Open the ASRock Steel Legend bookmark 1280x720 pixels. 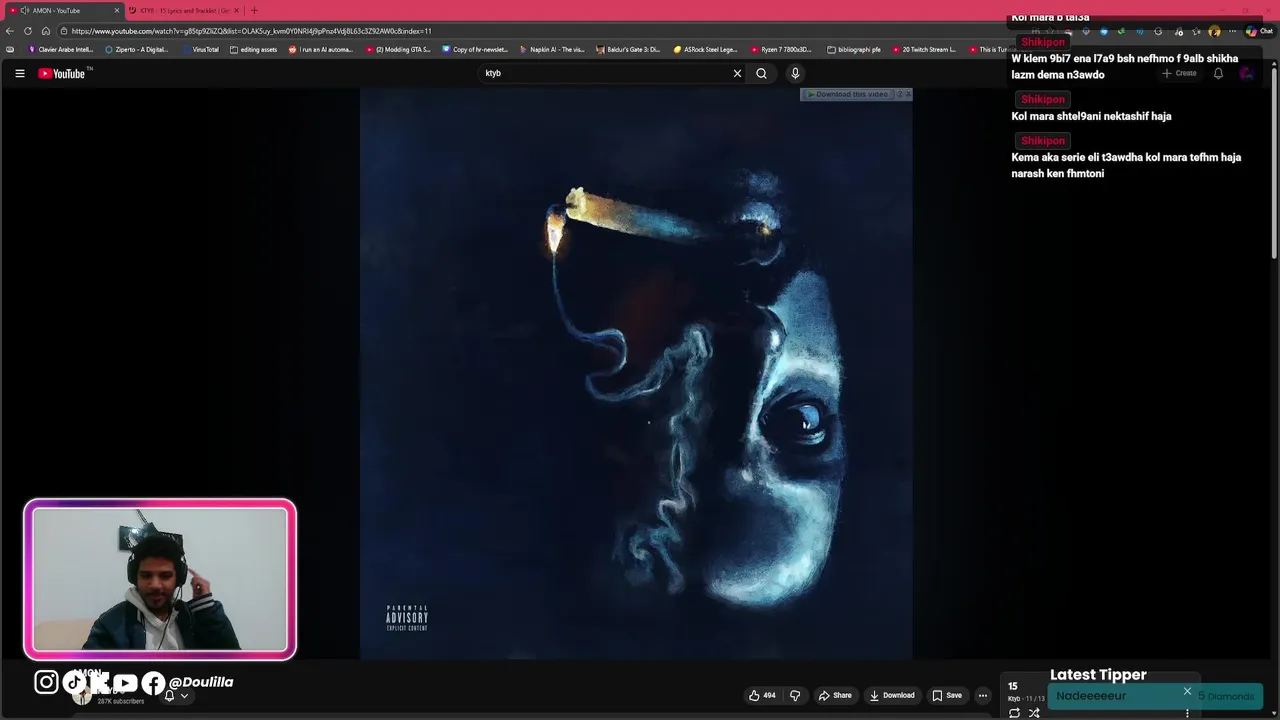706,49
